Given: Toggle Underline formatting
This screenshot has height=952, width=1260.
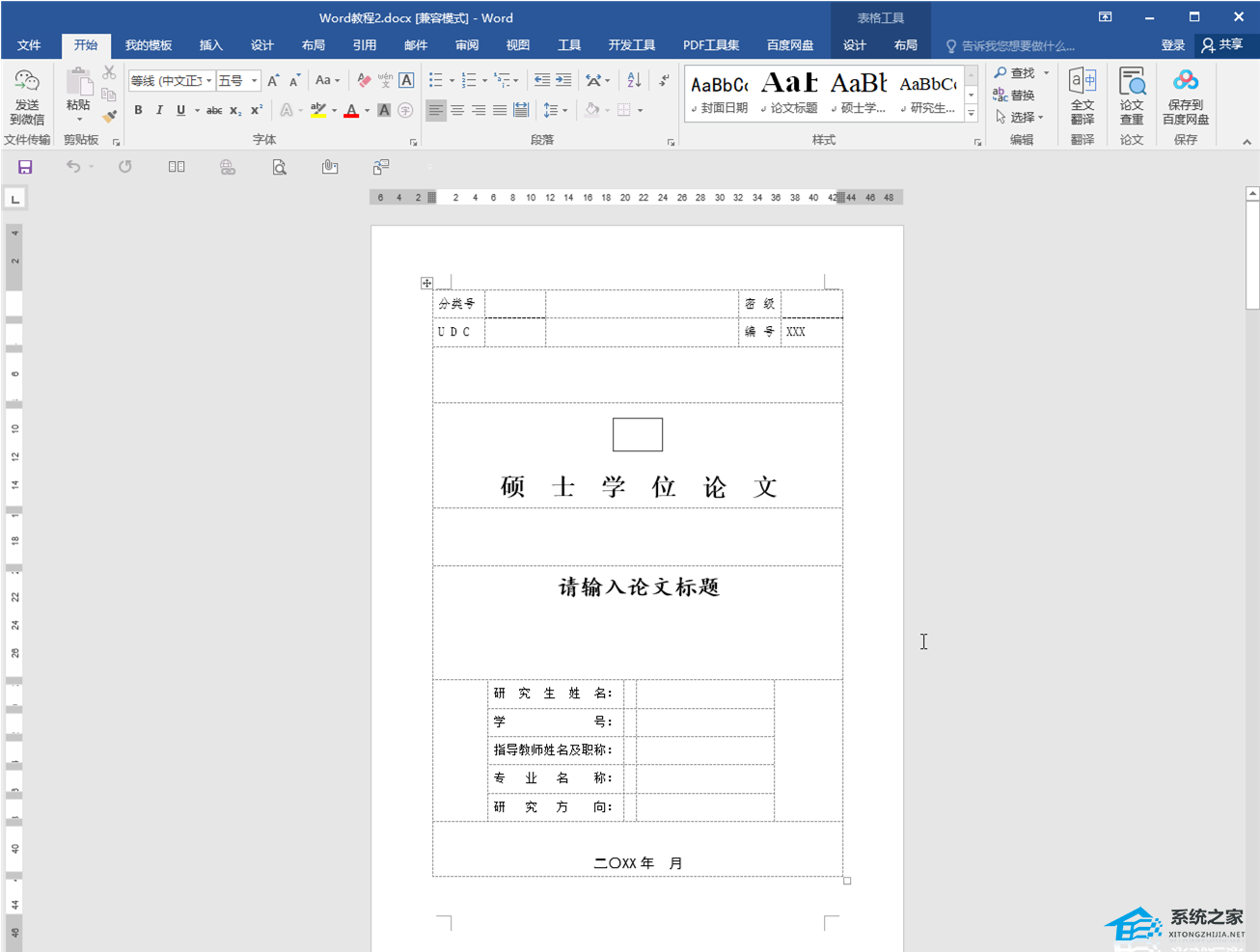Looking at the screenshot, I should pos(180,110).
